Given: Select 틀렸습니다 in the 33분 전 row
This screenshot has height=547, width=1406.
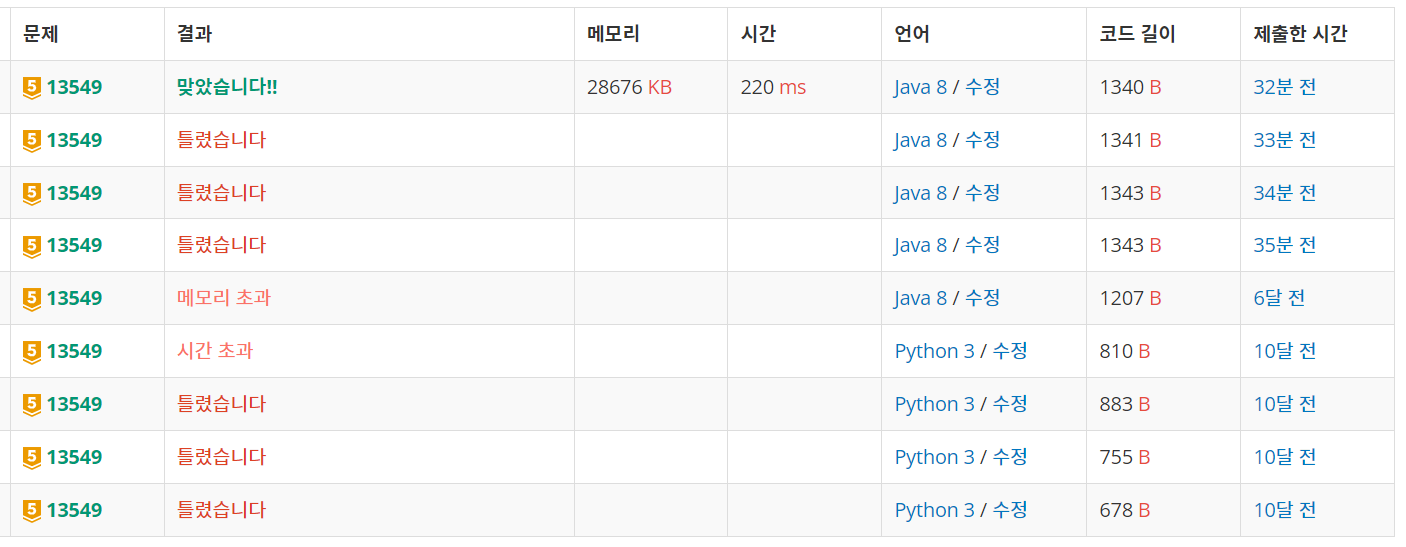Looking at the screenshot, I should coord(222,140).
